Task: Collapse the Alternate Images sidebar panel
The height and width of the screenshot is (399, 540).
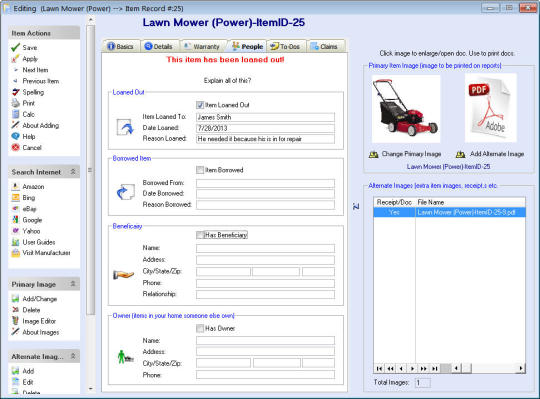Action: tap(73, 356)
